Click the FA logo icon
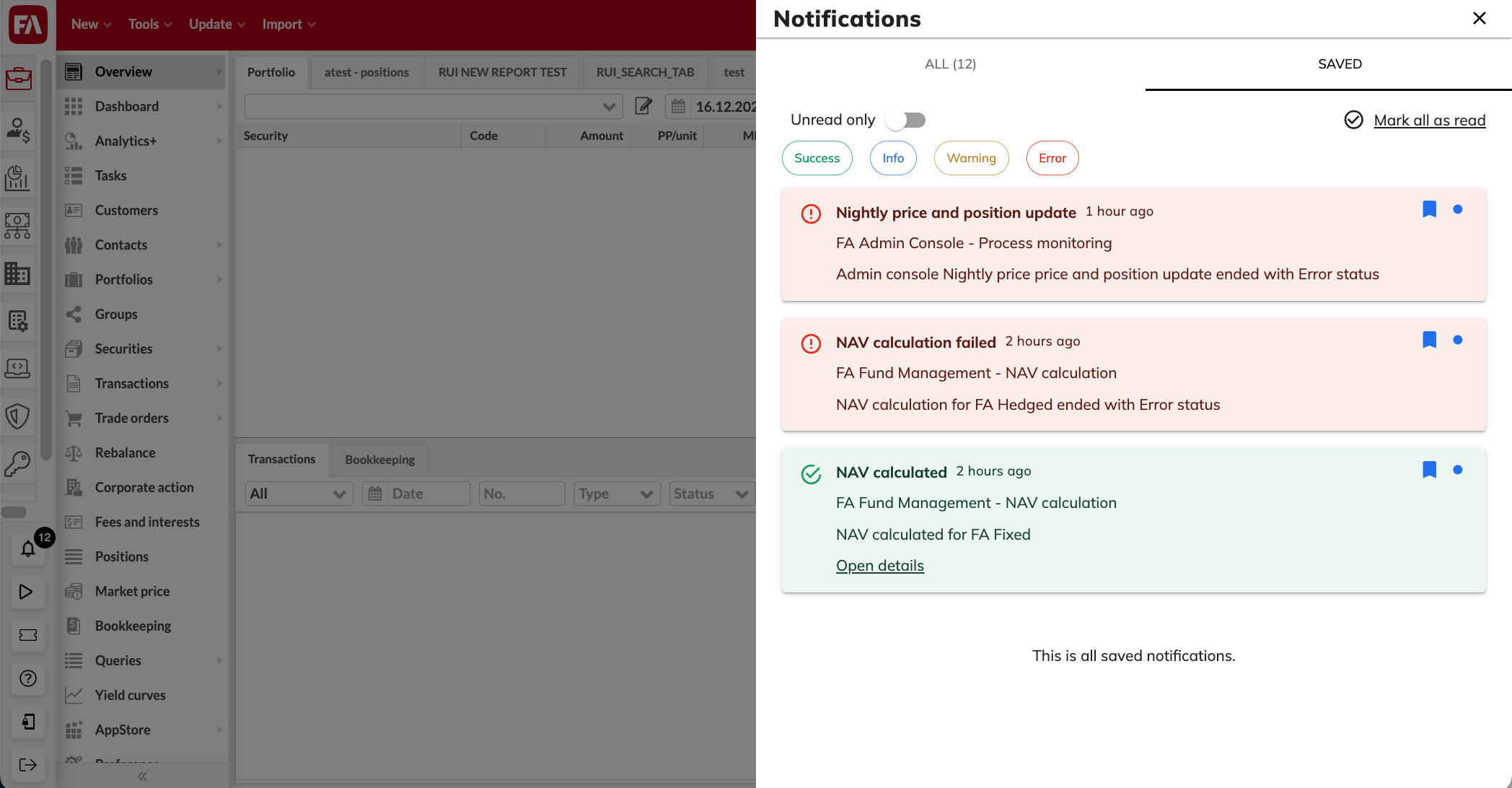1512x788 pixels. coord(27,25)
